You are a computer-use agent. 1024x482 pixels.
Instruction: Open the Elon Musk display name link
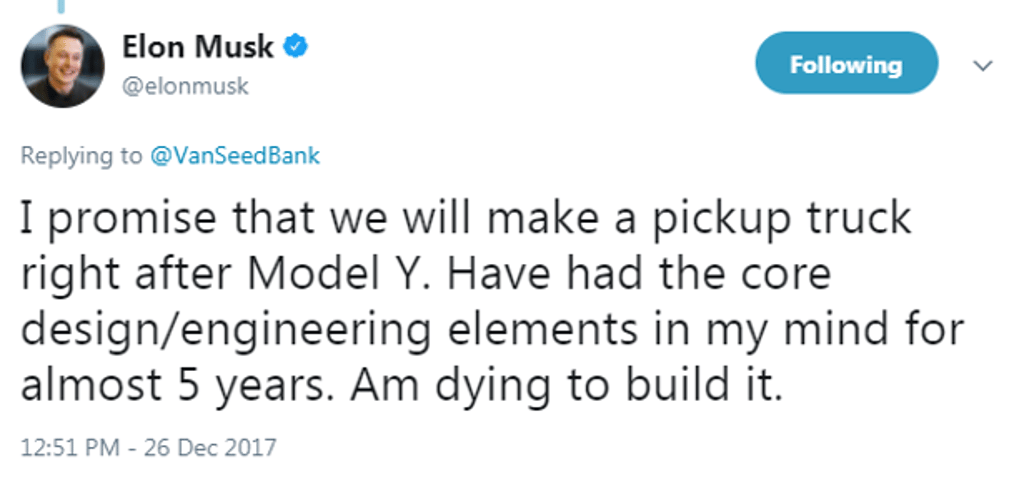point(199,45)
